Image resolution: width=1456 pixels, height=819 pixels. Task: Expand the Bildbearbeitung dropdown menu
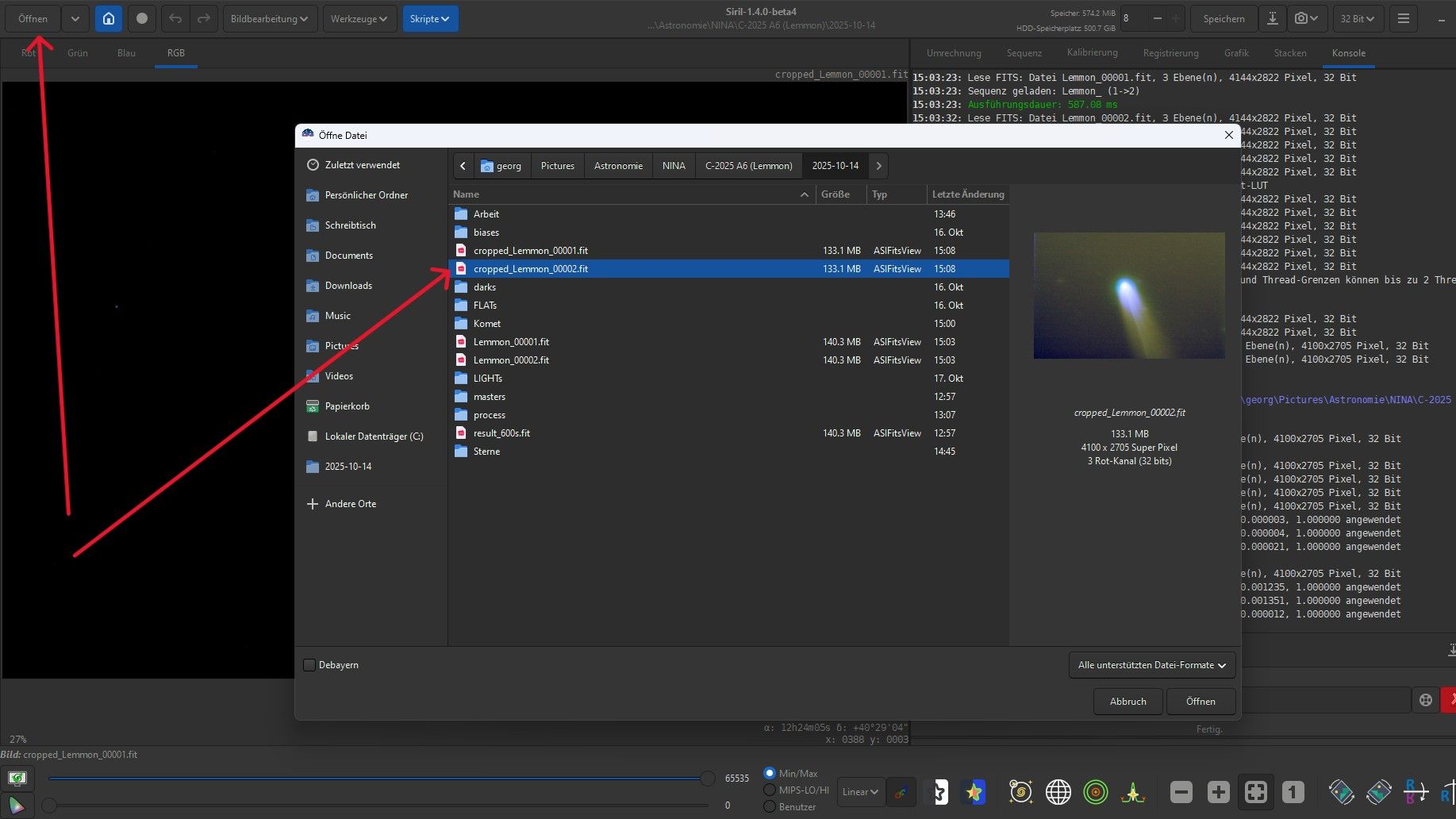click(x=270, y=18)
